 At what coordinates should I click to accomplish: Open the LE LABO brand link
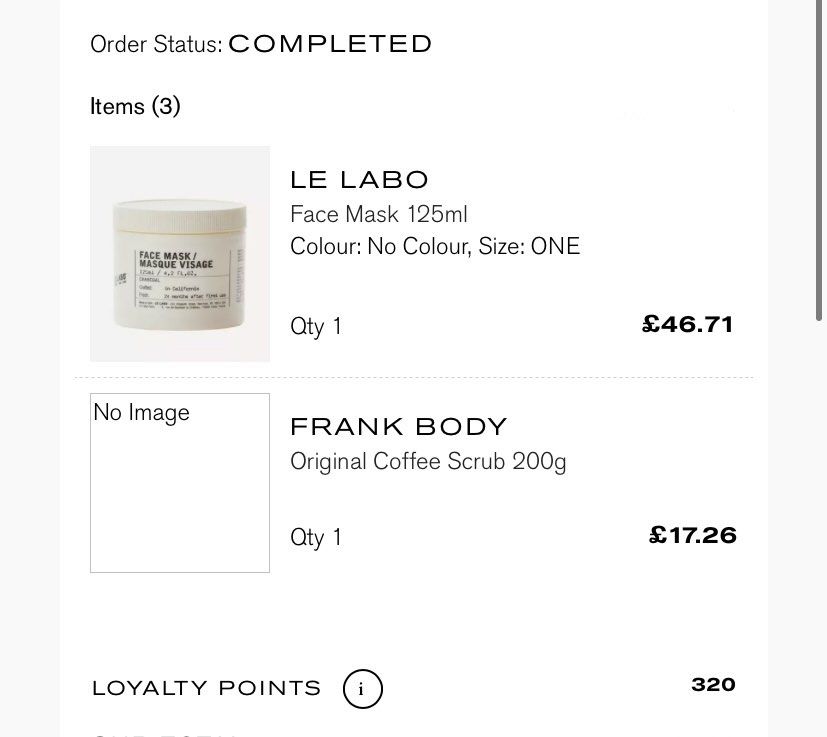(x=358, y=180)
